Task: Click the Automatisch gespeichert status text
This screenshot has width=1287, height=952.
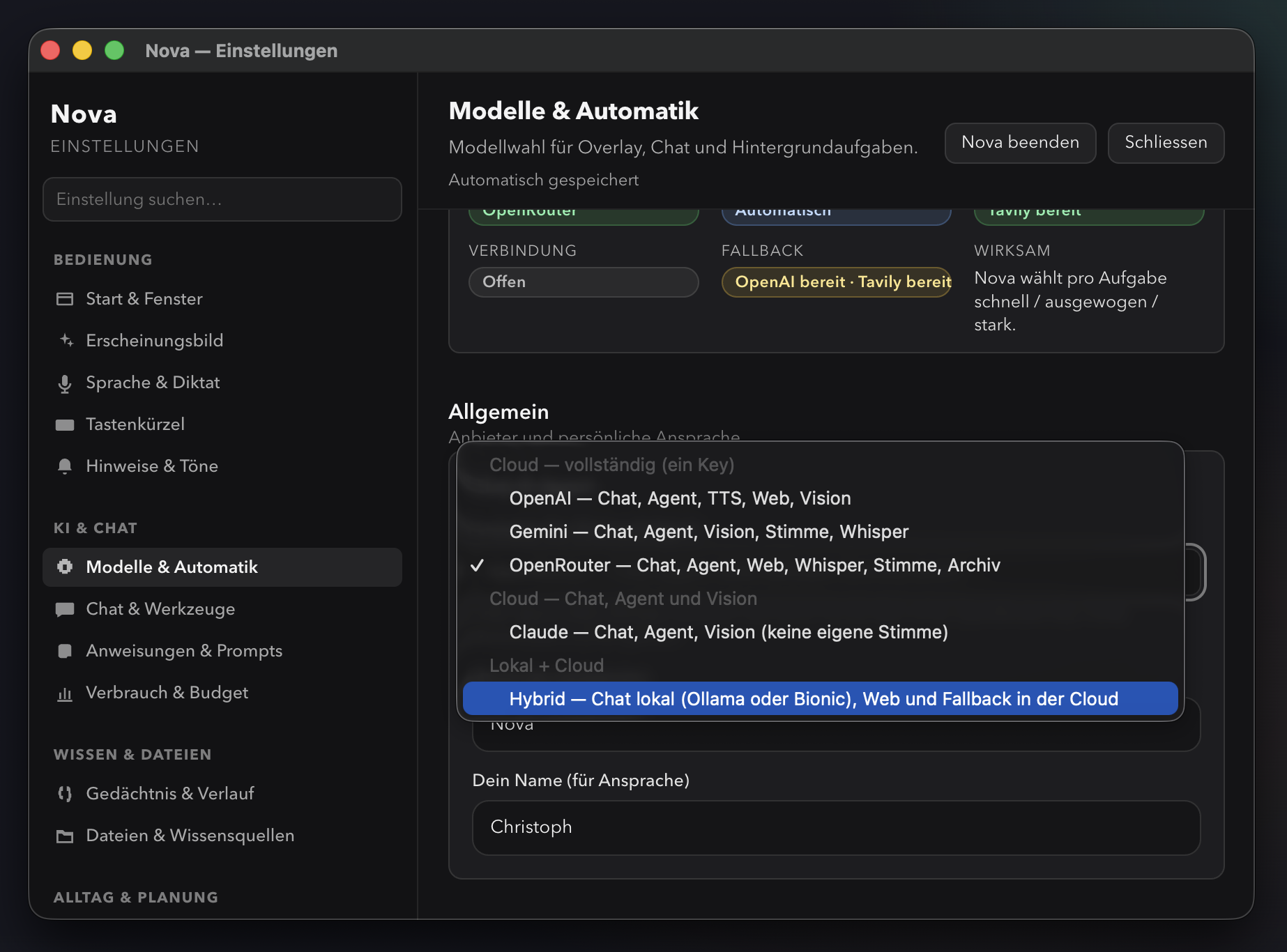Action: [x=544, y=180]
